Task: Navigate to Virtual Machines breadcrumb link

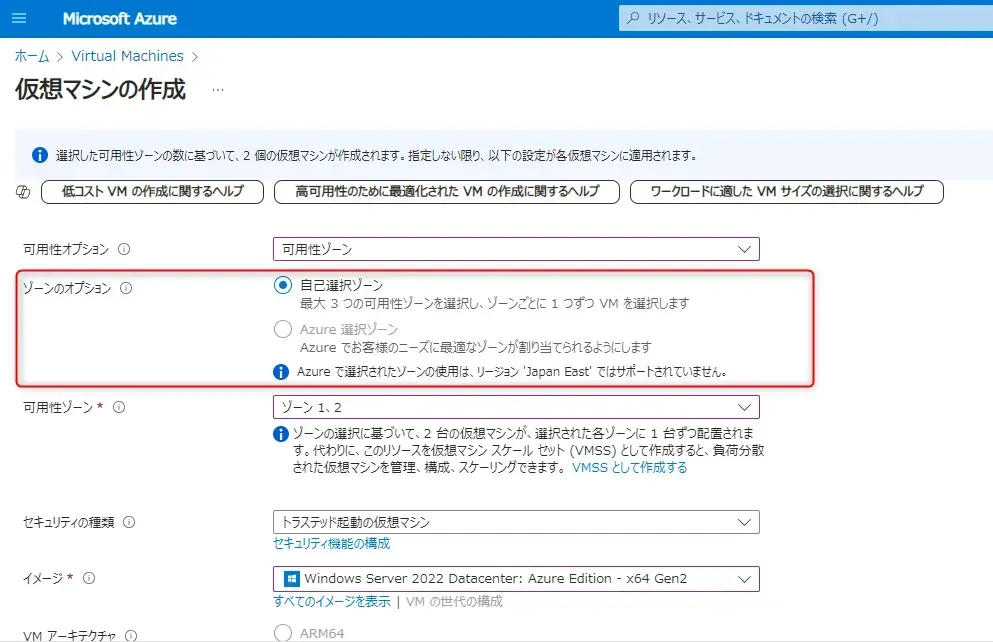Action: 127,56
